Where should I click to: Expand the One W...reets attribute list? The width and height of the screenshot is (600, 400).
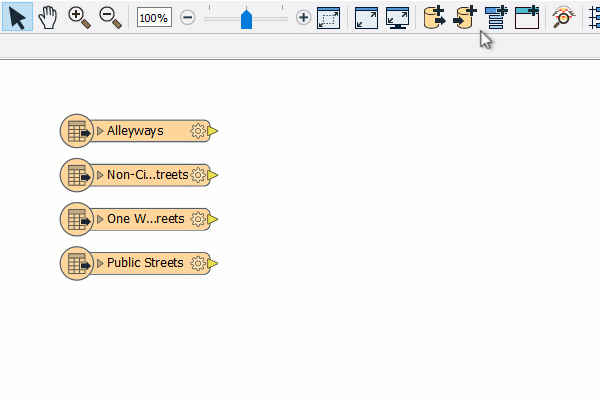tap(100, 219)
